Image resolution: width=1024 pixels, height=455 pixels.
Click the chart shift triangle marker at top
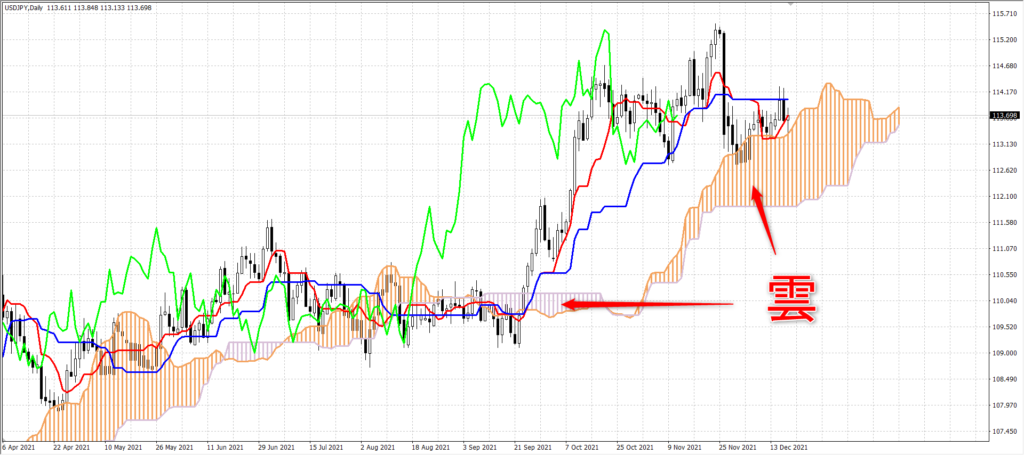click(x=791, y=3)
